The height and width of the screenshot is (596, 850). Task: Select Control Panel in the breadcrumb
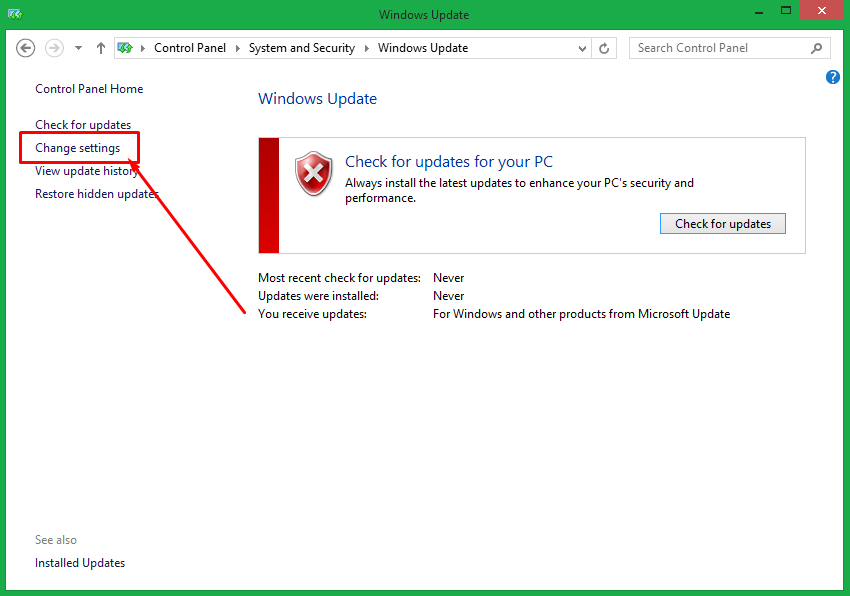(x=190, y=48)
